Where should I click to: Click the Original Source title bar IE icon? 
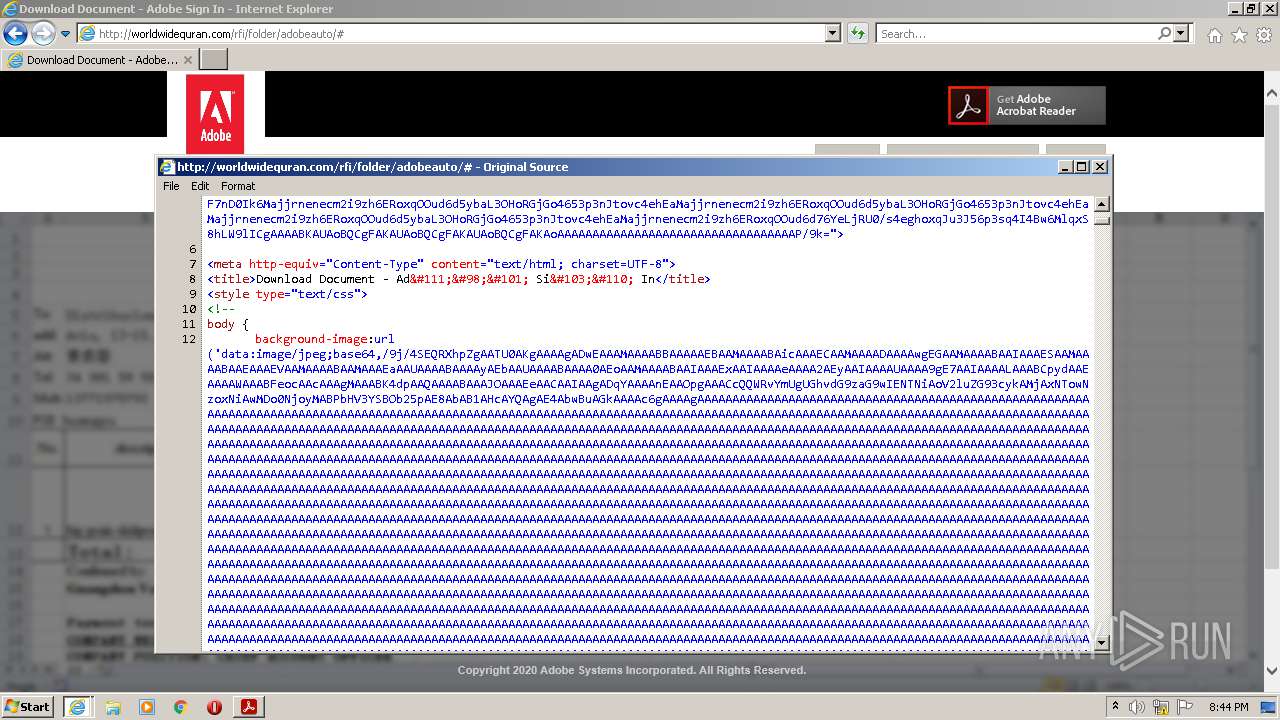[x=167, y=167]
